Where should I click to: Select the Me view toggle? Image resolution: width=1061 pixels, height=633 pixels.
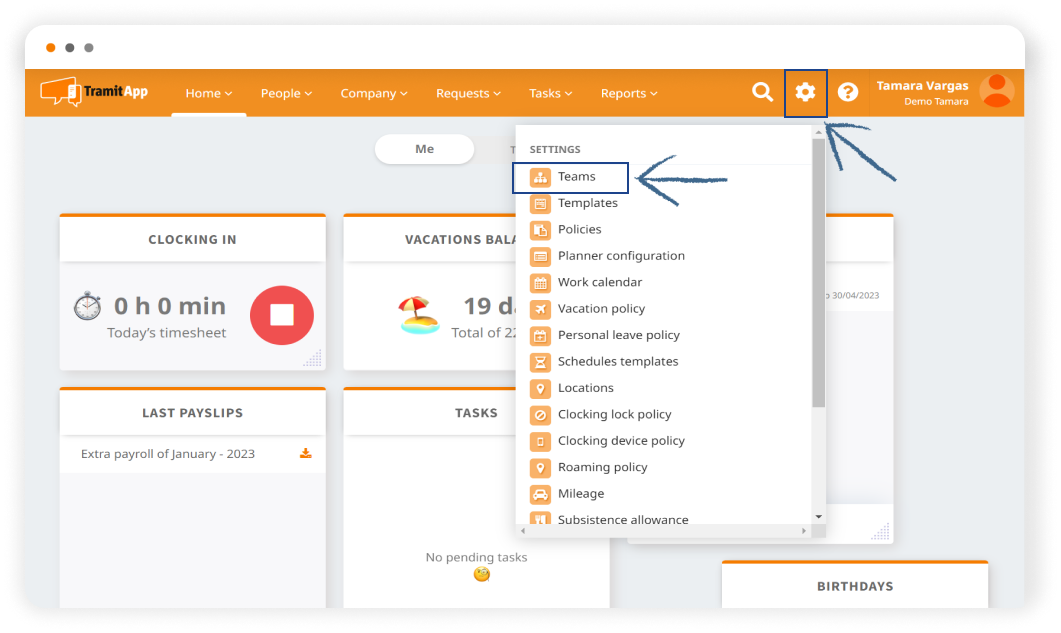tap(424, 149)
